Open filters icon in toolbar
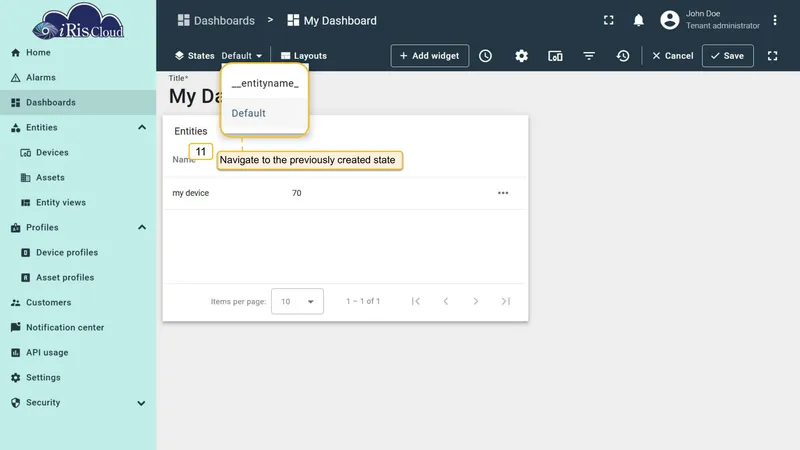Screen dimensions: 800x450 tap(589, 56)
